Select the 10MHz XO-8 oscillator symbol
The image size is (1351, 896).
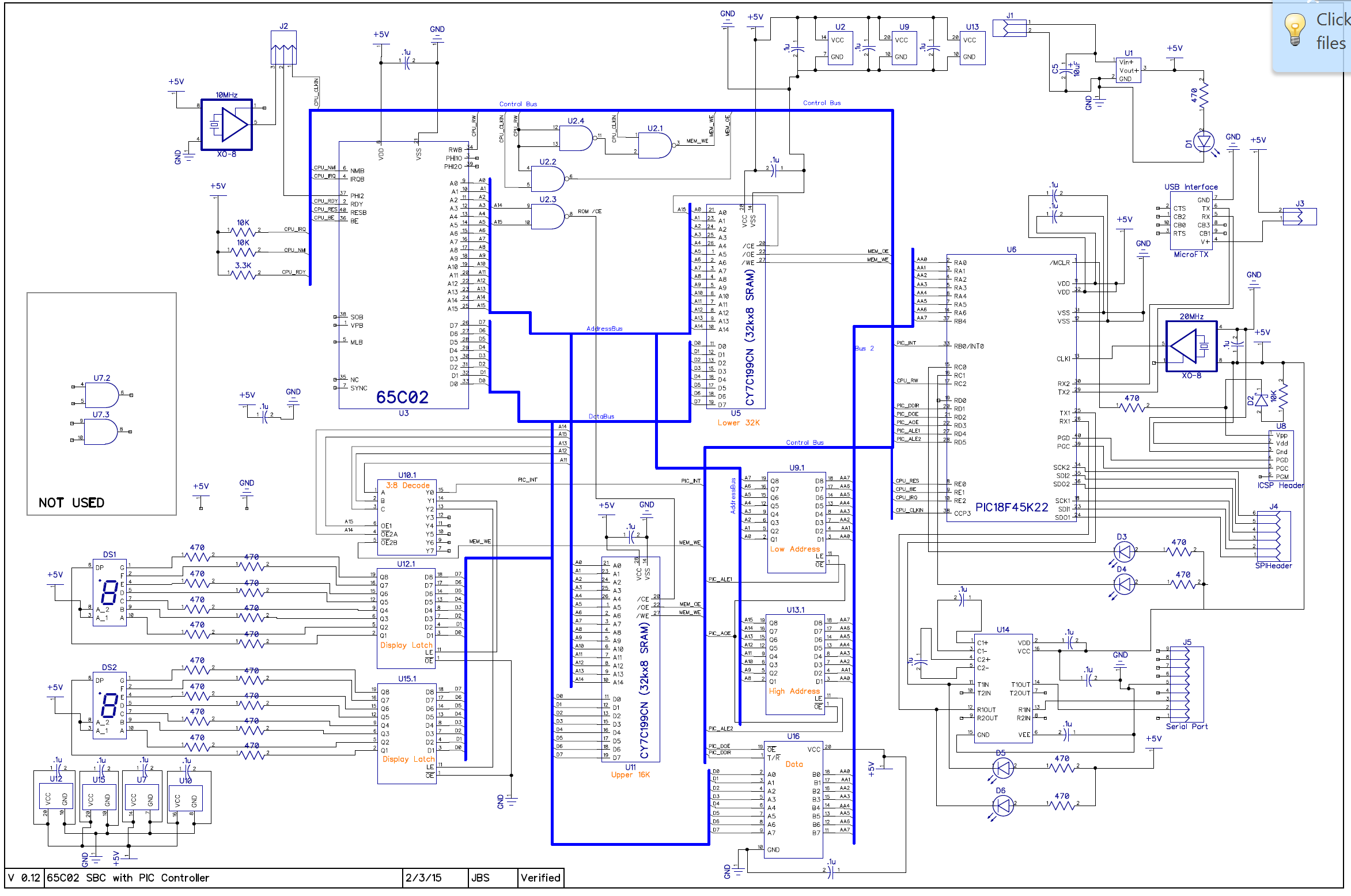[227, 124]
